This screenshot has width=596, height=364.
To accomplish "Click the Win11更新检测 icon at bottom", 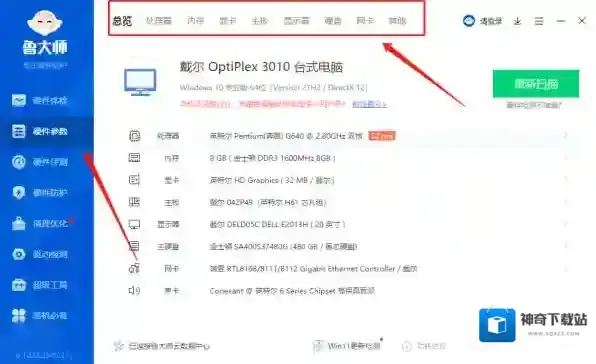I will (x=318, y=346).
